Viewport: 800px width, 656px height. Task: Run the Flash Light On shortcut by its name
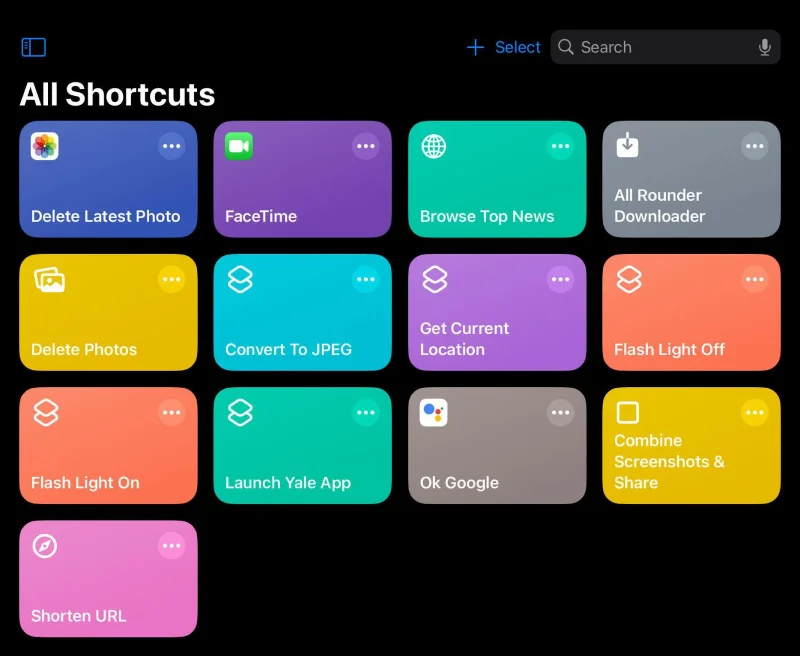pos(85,483)
